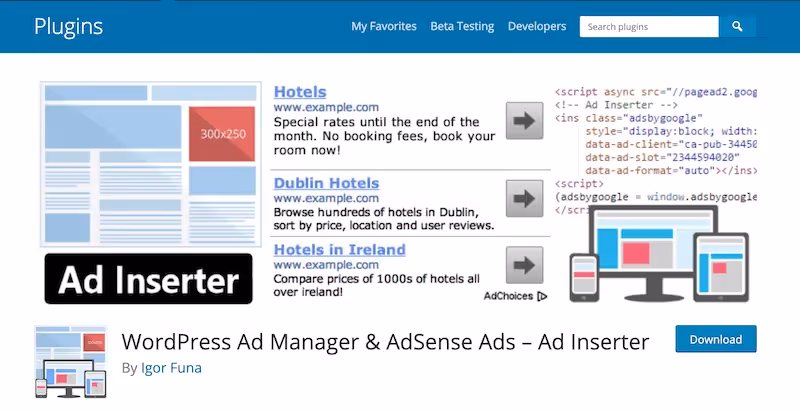Screen dimensions: 800x412
Task: Open author link Igor Funa
Action: (171, 368)
